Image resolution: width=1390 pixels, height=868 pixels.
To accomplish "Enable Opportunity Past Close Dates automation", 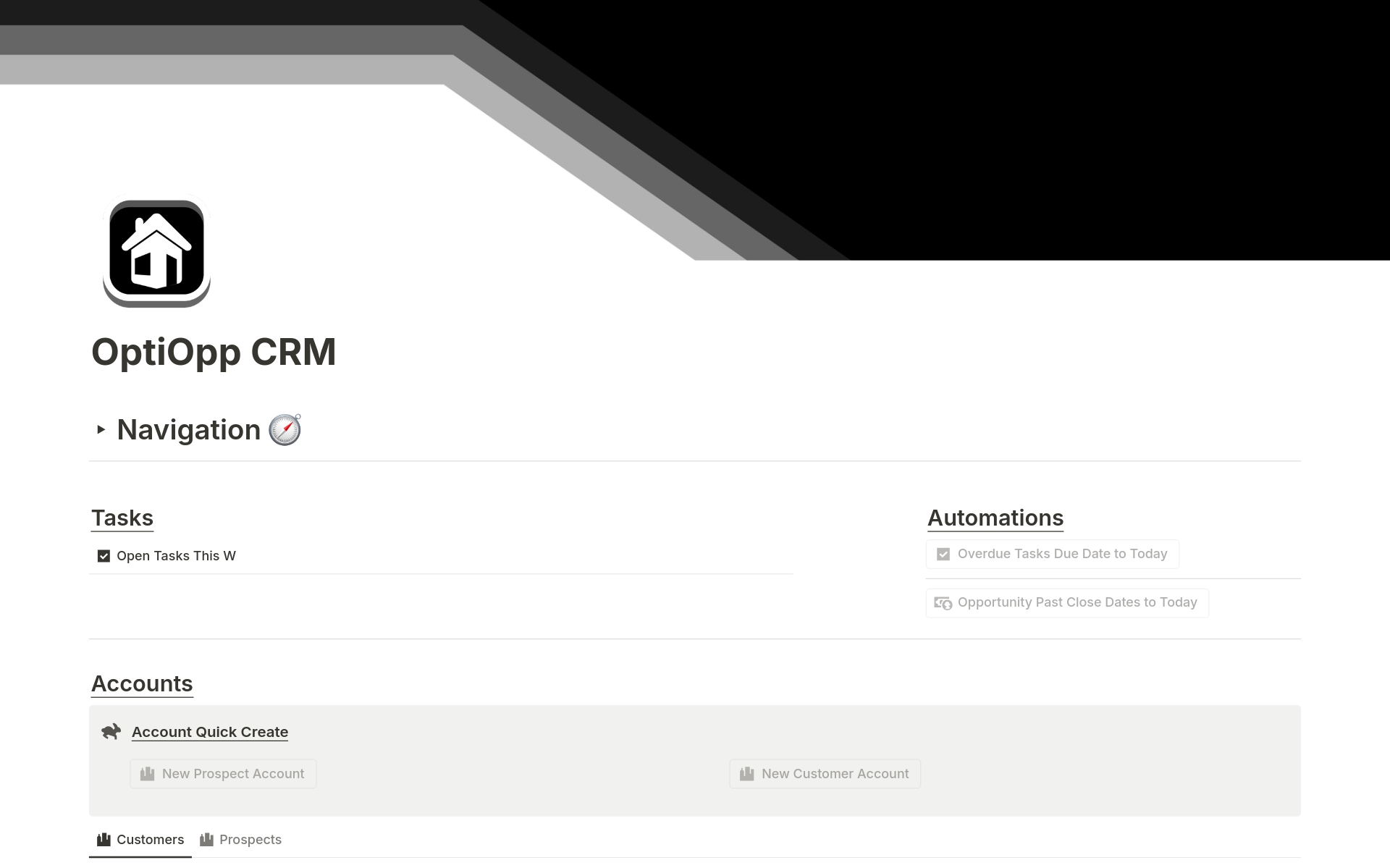I will tap(1066, 601).
